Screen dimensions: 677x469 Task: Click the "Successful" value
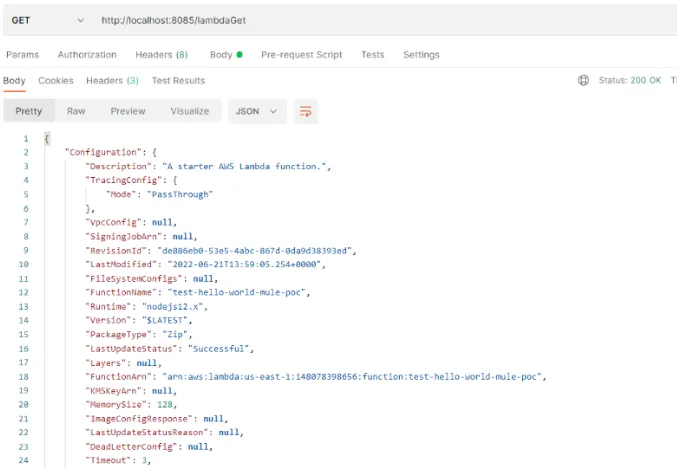[218, 349]
